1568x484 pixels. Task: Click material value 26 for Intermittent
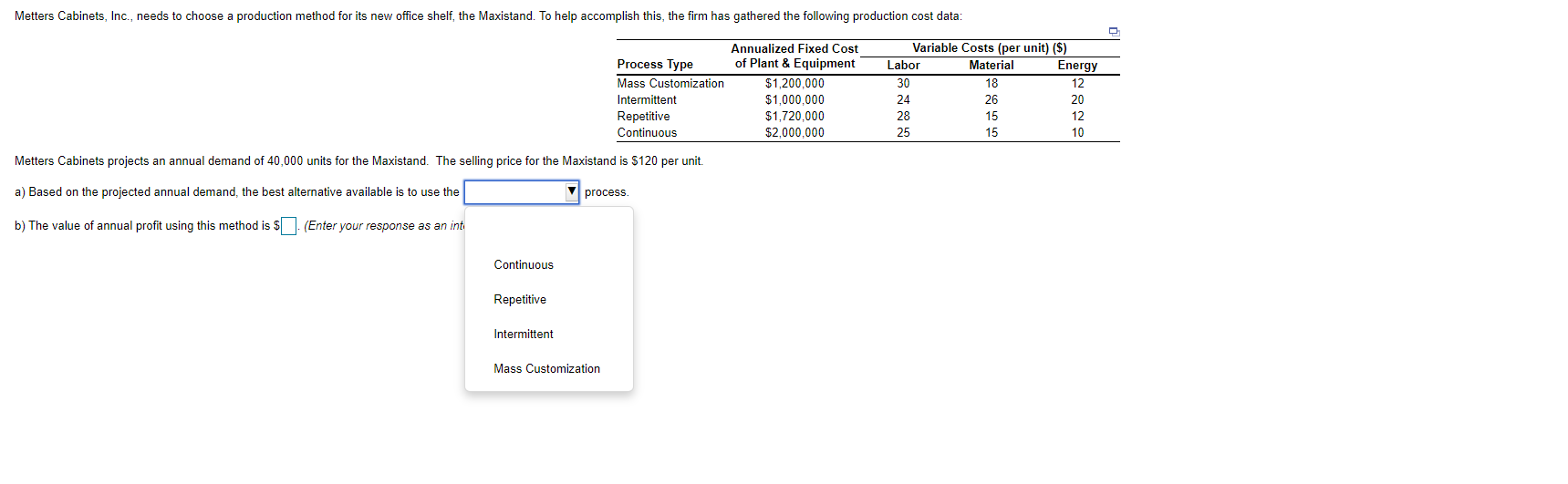[x=992, y=99]
